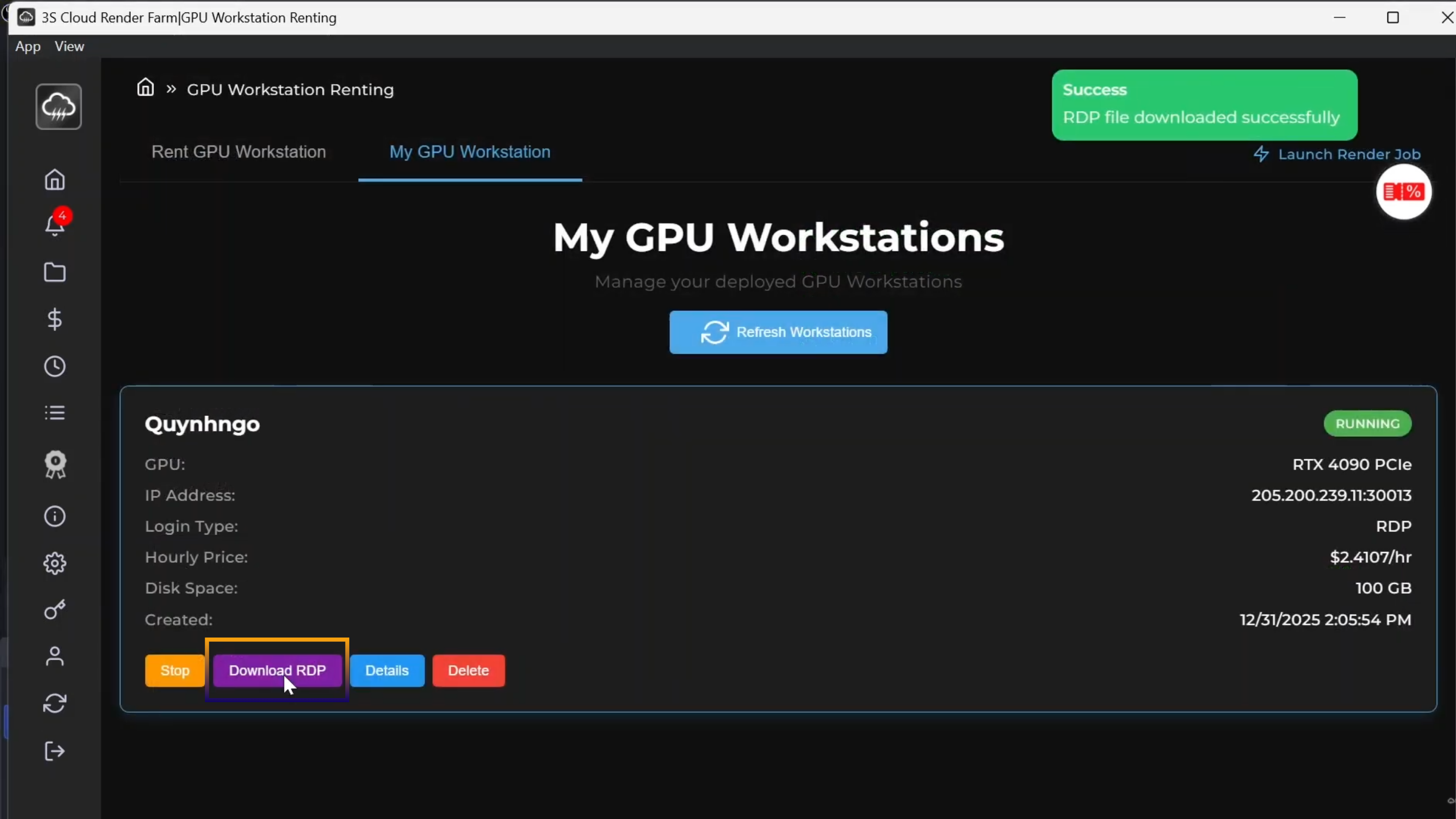Open the dollar sign billing icon
Viewport: 1456px width, 819px height.
click(55, 319)
